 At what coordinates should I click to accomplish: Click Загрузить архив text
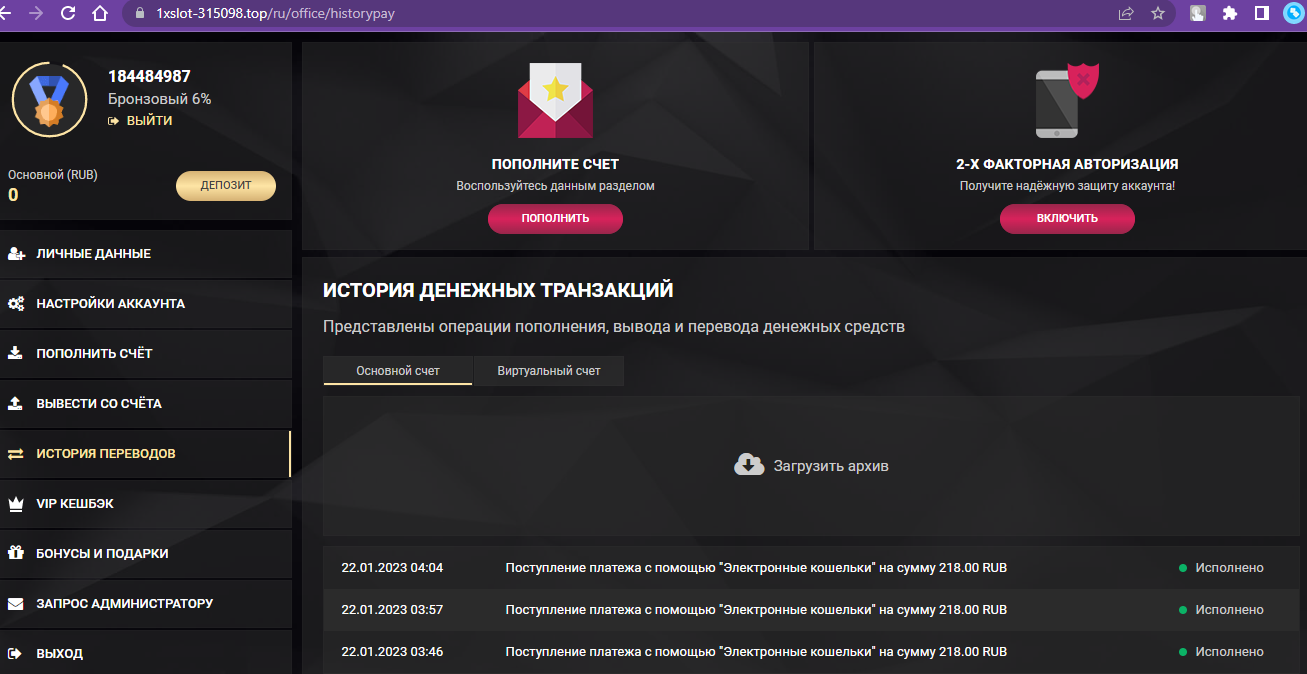click(x=831, y=466)
